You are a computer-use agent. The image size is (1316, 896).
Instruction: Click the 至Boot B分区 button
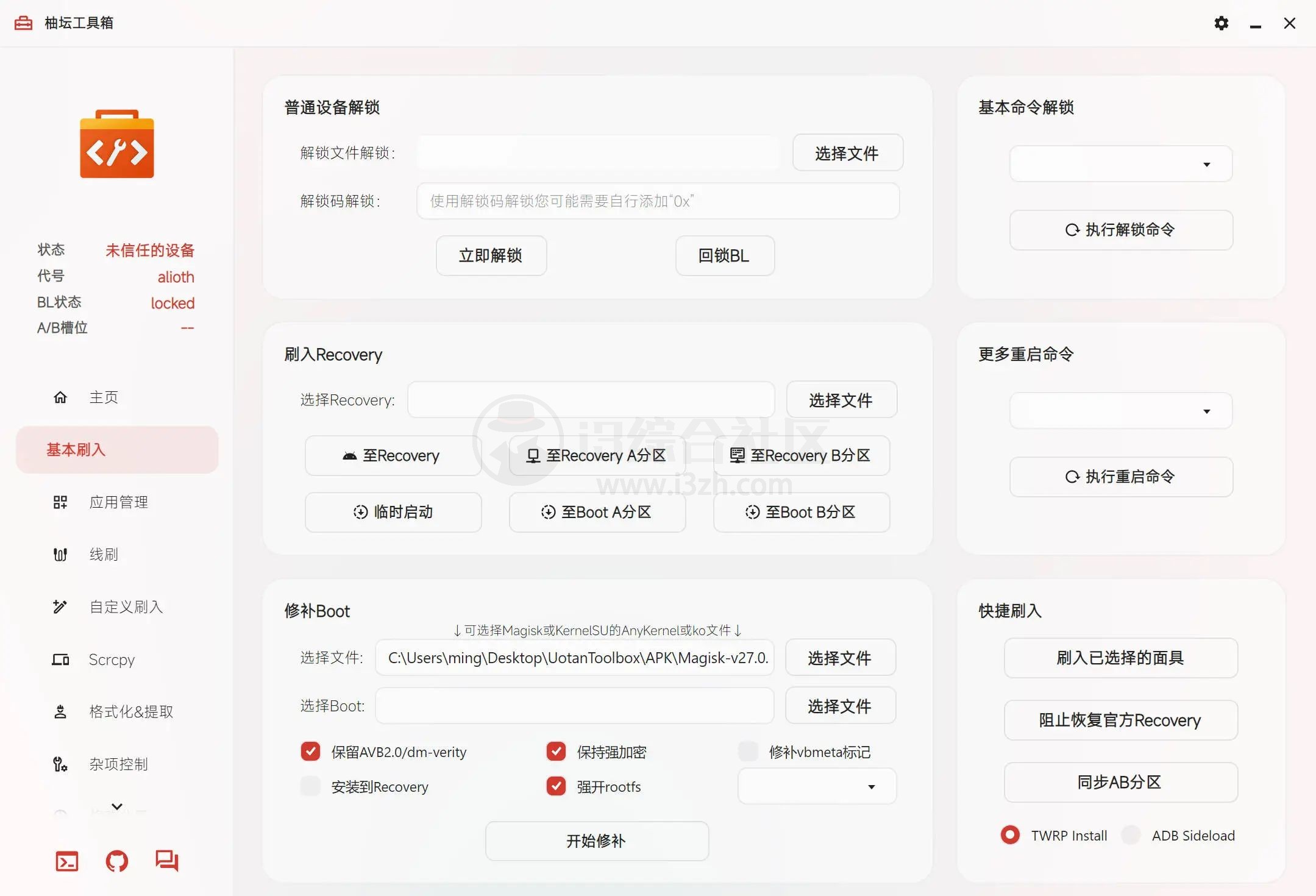[802, 512]
